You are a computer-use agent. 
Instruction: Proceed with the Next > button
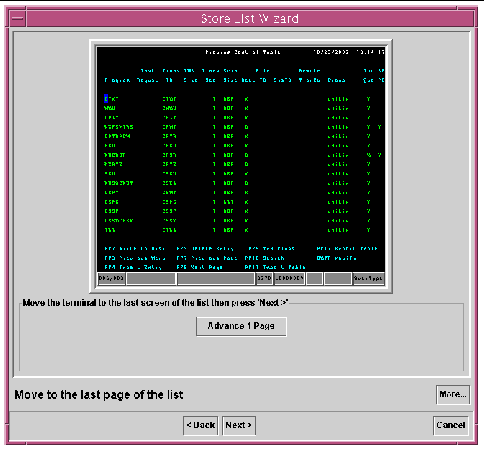coord(239,425)
